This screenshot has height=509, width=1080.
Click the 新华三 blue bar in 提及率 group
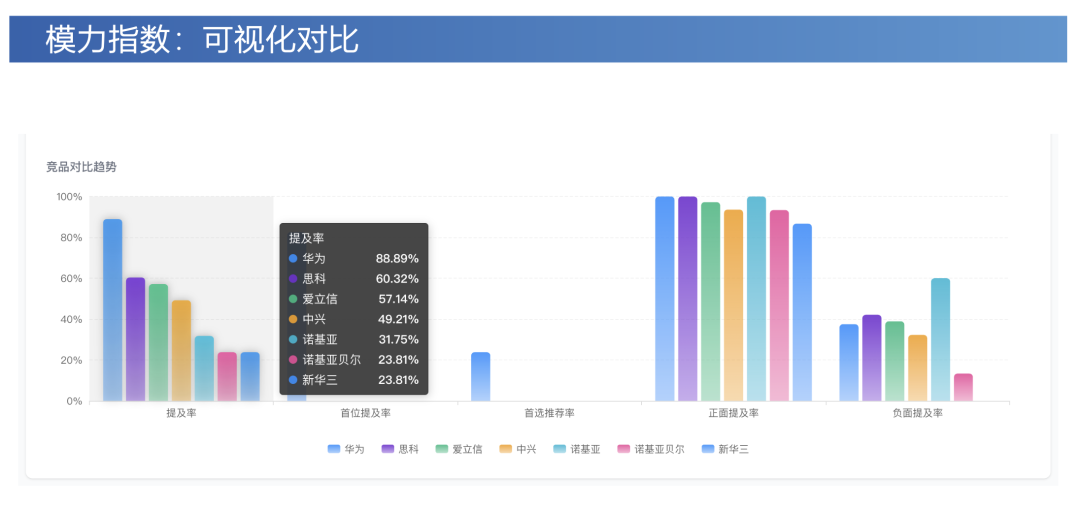pos(250,377)
